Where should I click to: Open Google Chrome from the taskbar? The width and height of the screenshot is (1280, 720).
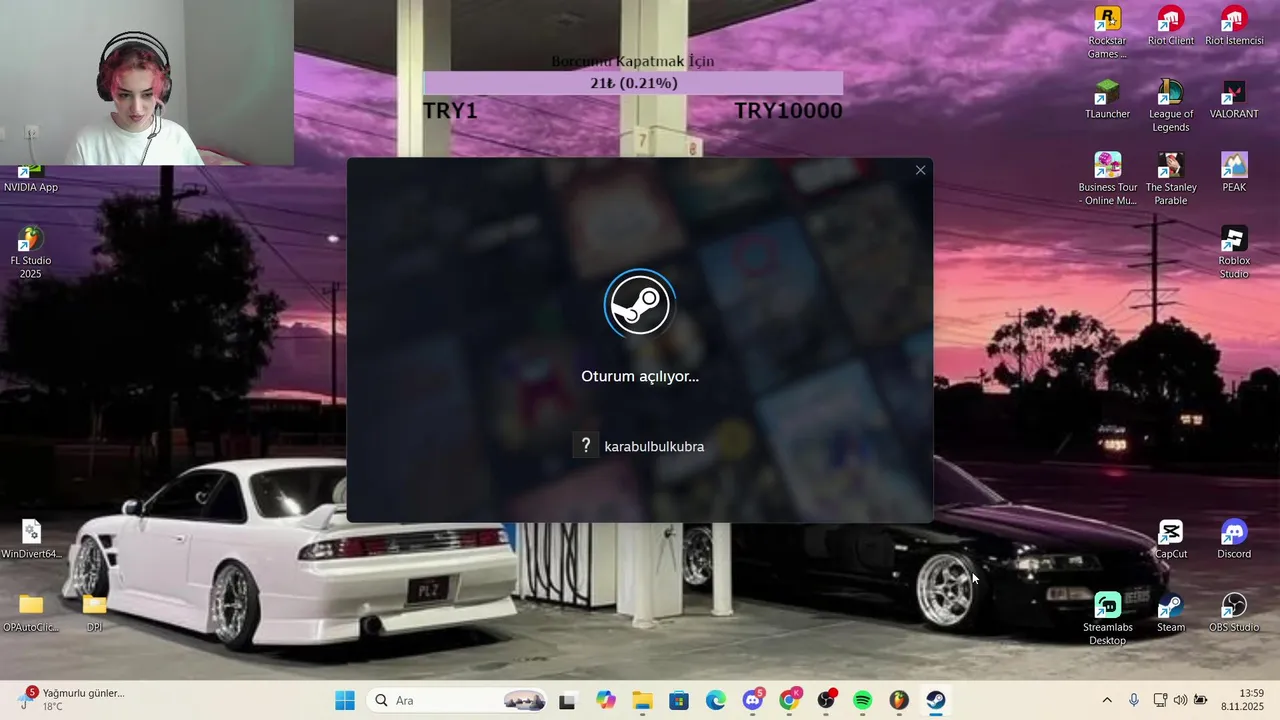[790, 700]
